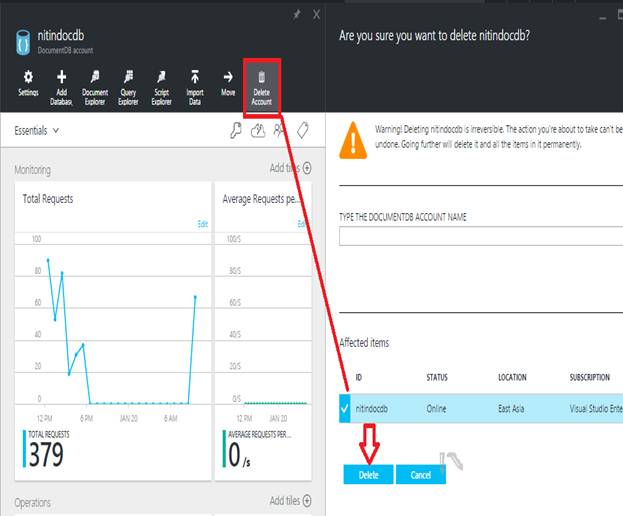Click the Add Database plus icon
The height and width of the screenshot is (516, 623).
tap(62, 77)
